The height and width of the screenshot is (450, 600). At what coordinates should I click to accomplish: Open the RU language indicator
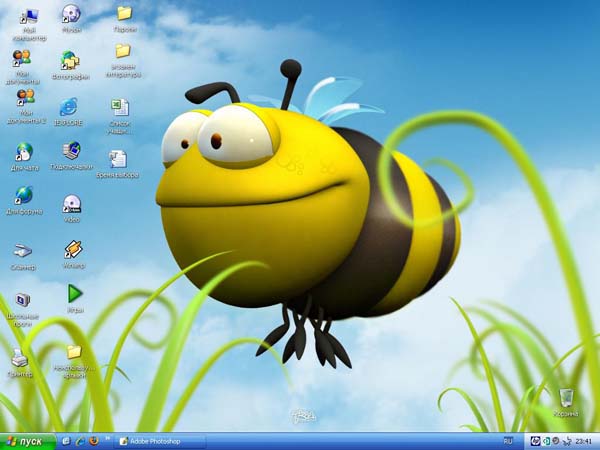507,441
